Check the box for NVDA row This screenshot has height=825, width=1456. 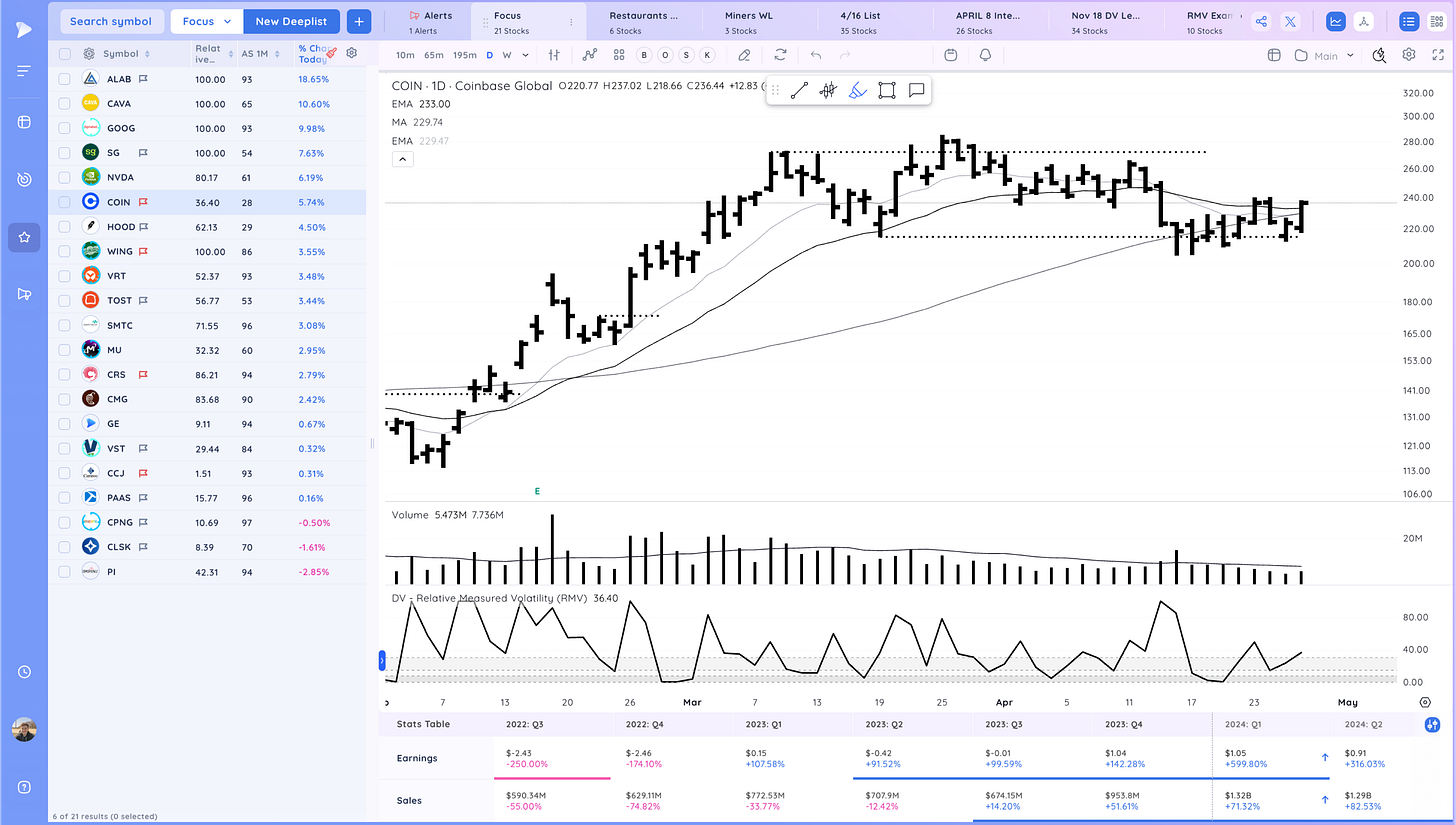tap(65, 177)
